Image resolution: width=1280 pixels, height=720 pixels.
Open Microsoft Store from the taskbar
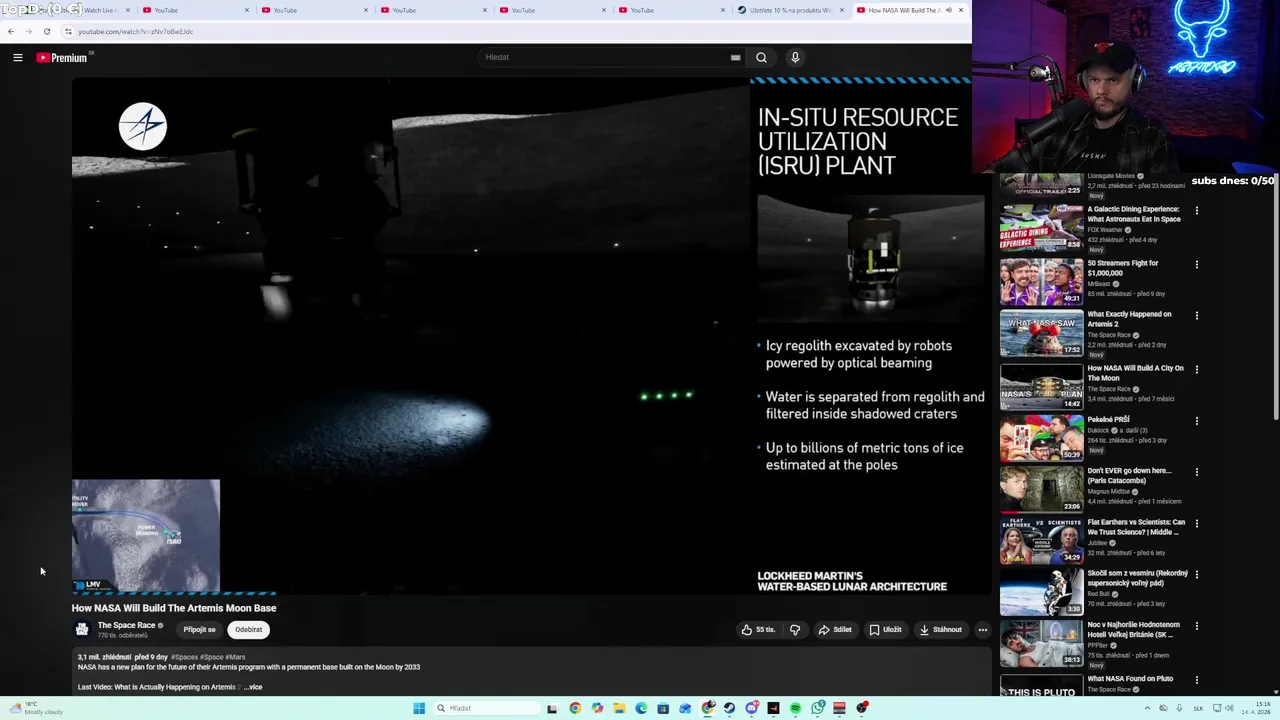[x=663, y=708]
